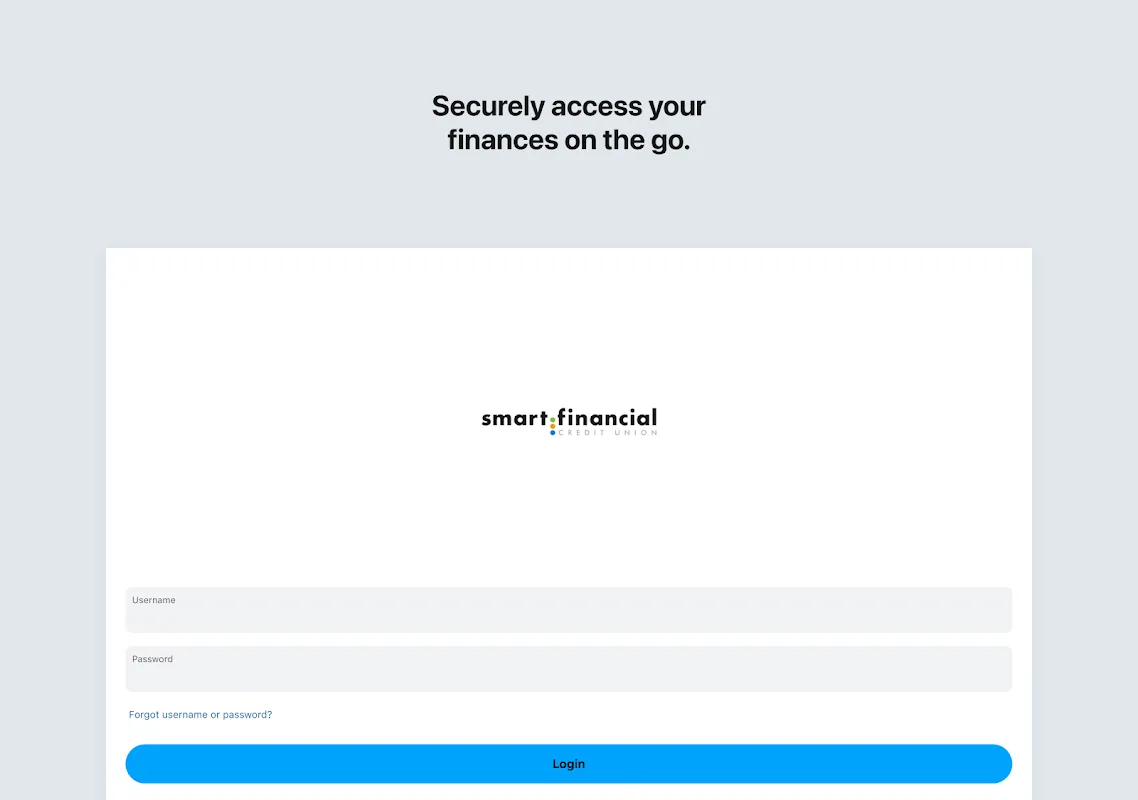Focus the Password input field
This screenshot has height=800, width=1138.
pos(568,674)
